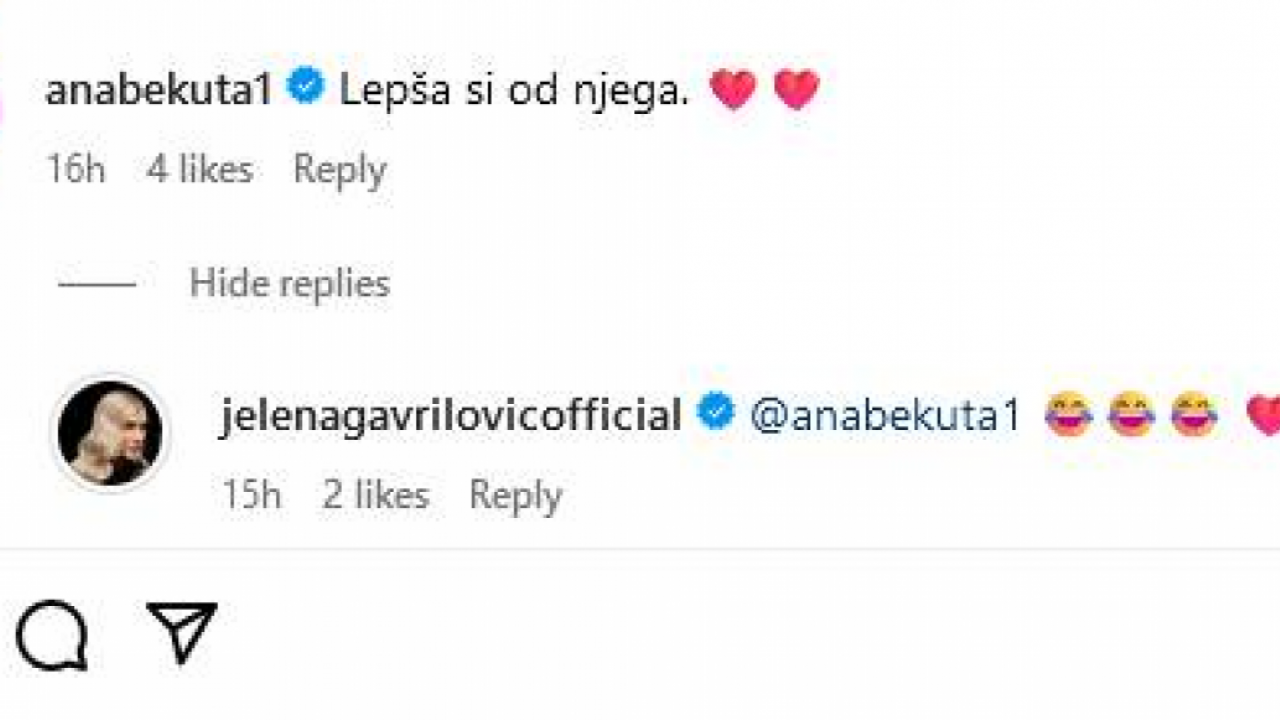
Task: Collapse the thread with Hide replies
Action: (289, 284)
